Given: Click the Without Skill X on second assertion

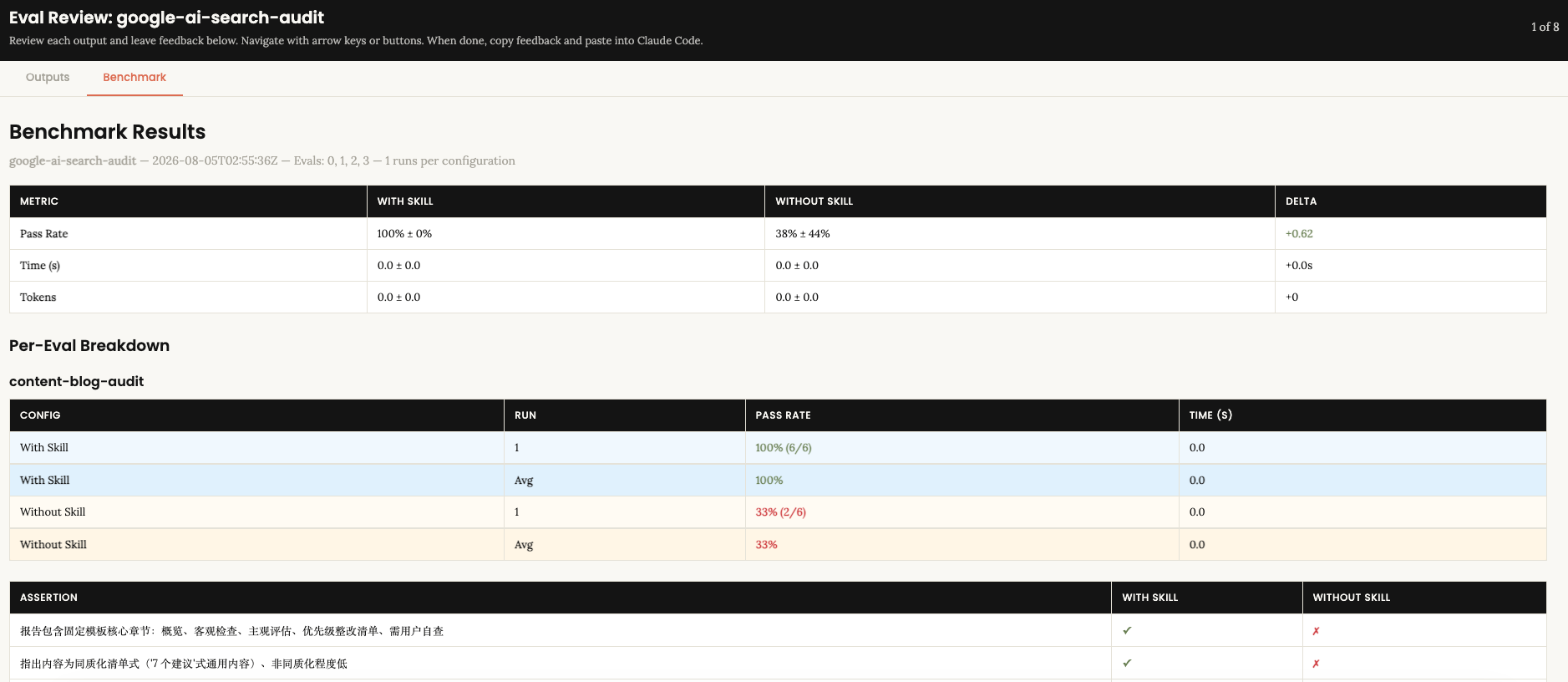Looking at the screenshot, I should point(1316,664).
